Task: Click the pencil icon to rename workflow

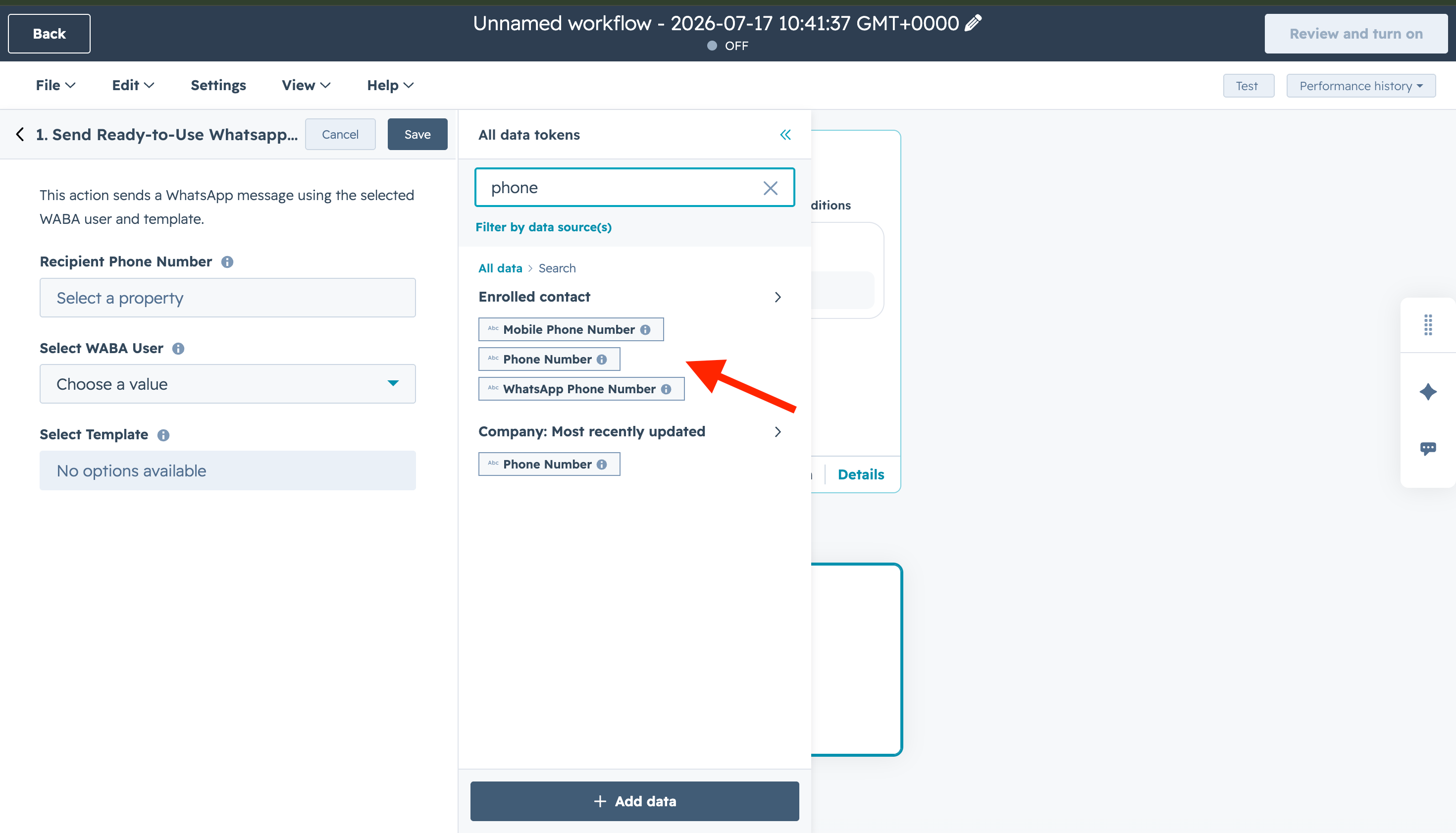Action: [973, 23]
